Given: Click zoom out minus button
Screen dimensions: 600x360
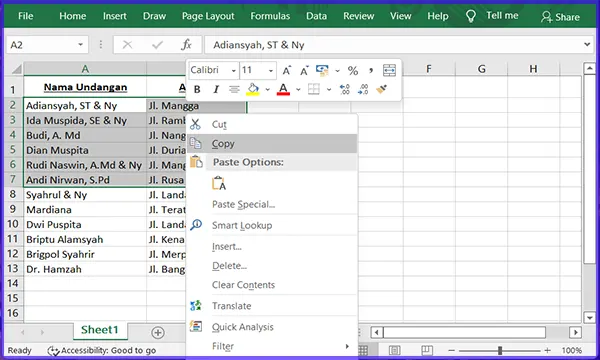Looking at the screenshot, I should click(452, 350).
